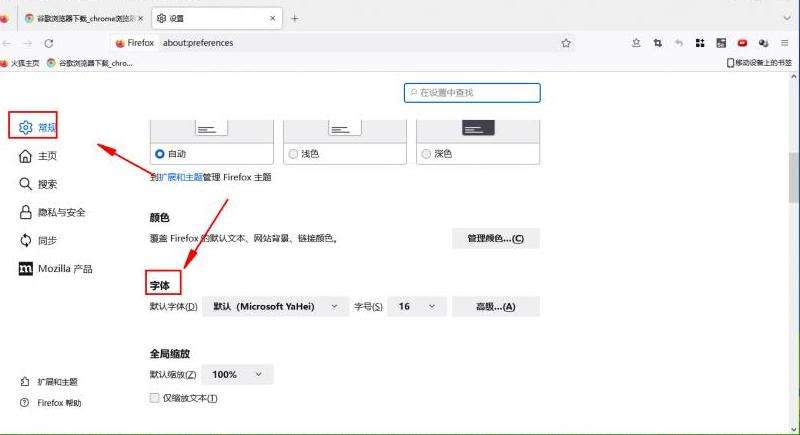Click the red toolbar icon

[742, 43]
